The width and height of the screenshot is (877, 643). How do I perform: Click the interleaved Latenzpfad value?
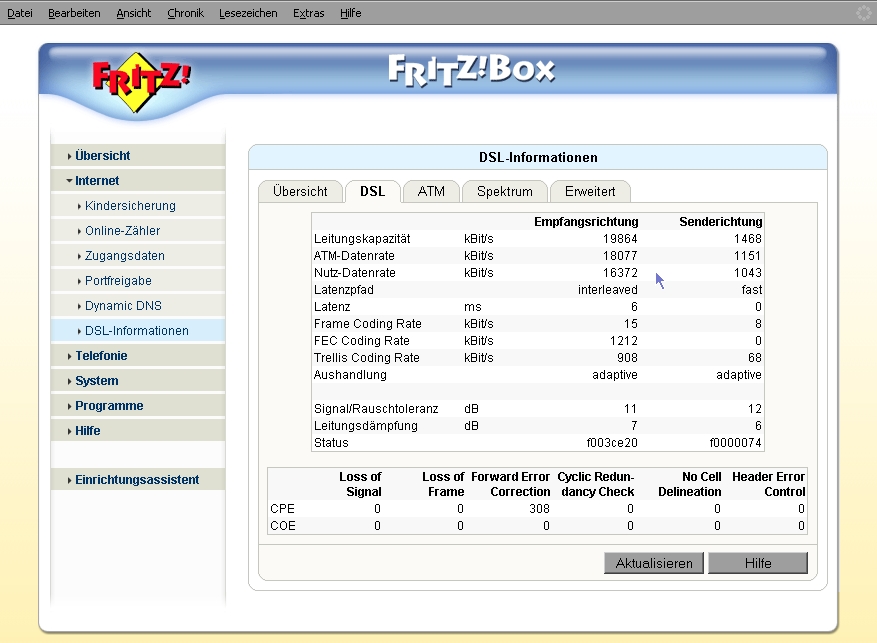[x=607, y=290]
